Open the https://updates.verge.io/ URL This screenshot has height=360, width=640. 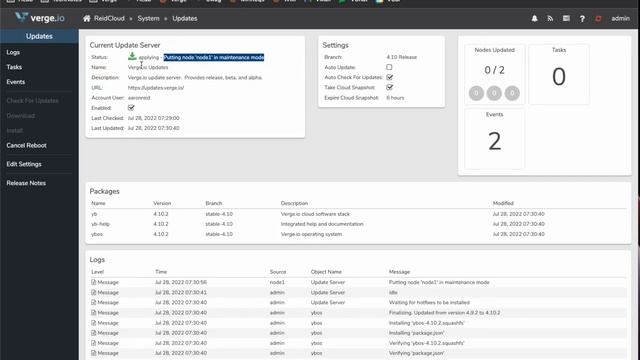pos(156,88)
